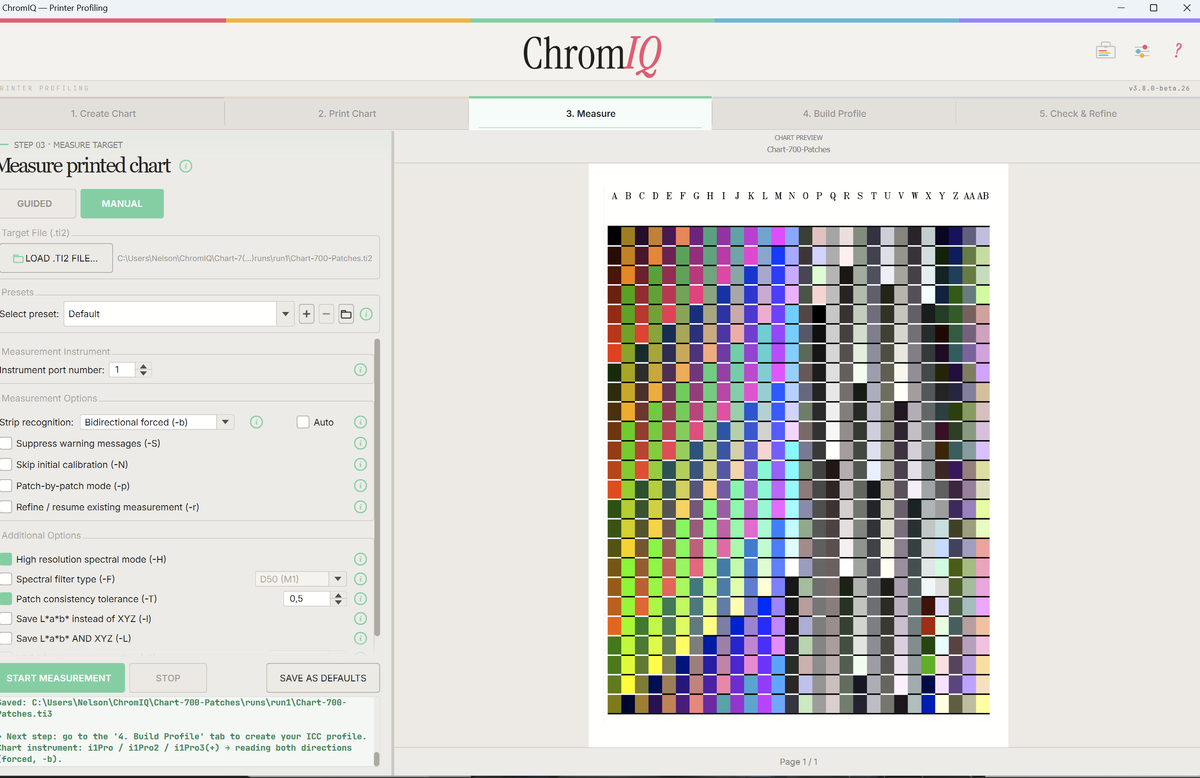Click the Page 1 / 1 indicator
The image size is (1200, 778).
click(x=798, y=762)
